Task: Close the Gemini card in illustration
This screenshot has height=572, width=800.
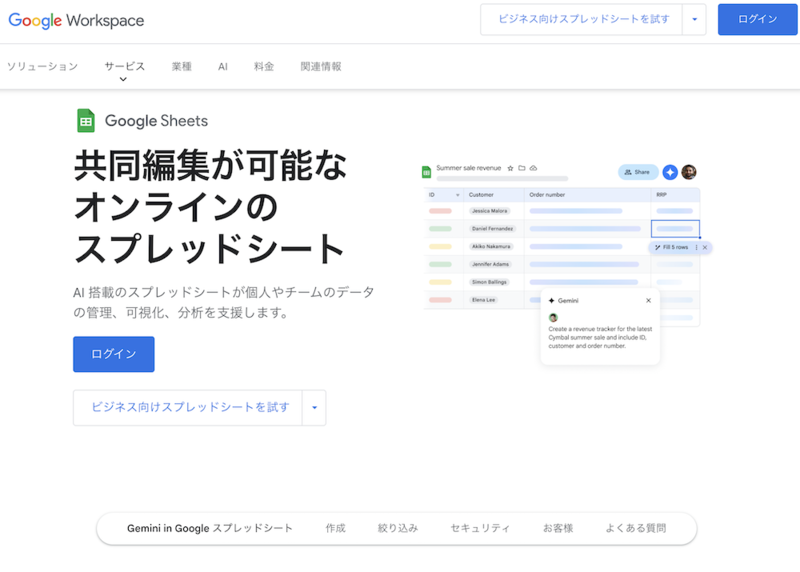Action: (x=648, y=301)
